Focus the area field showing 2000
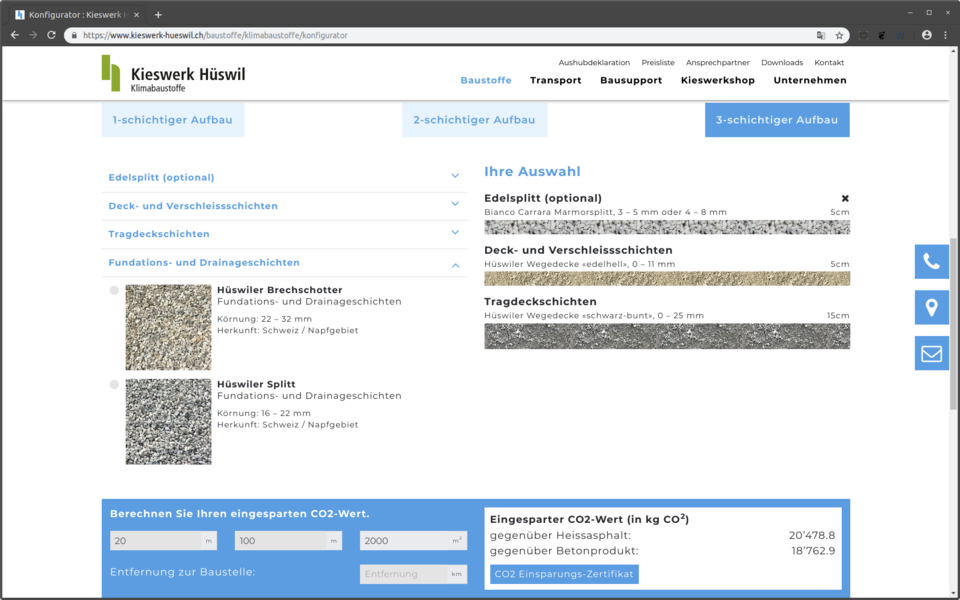 click(x=413, y=541)
